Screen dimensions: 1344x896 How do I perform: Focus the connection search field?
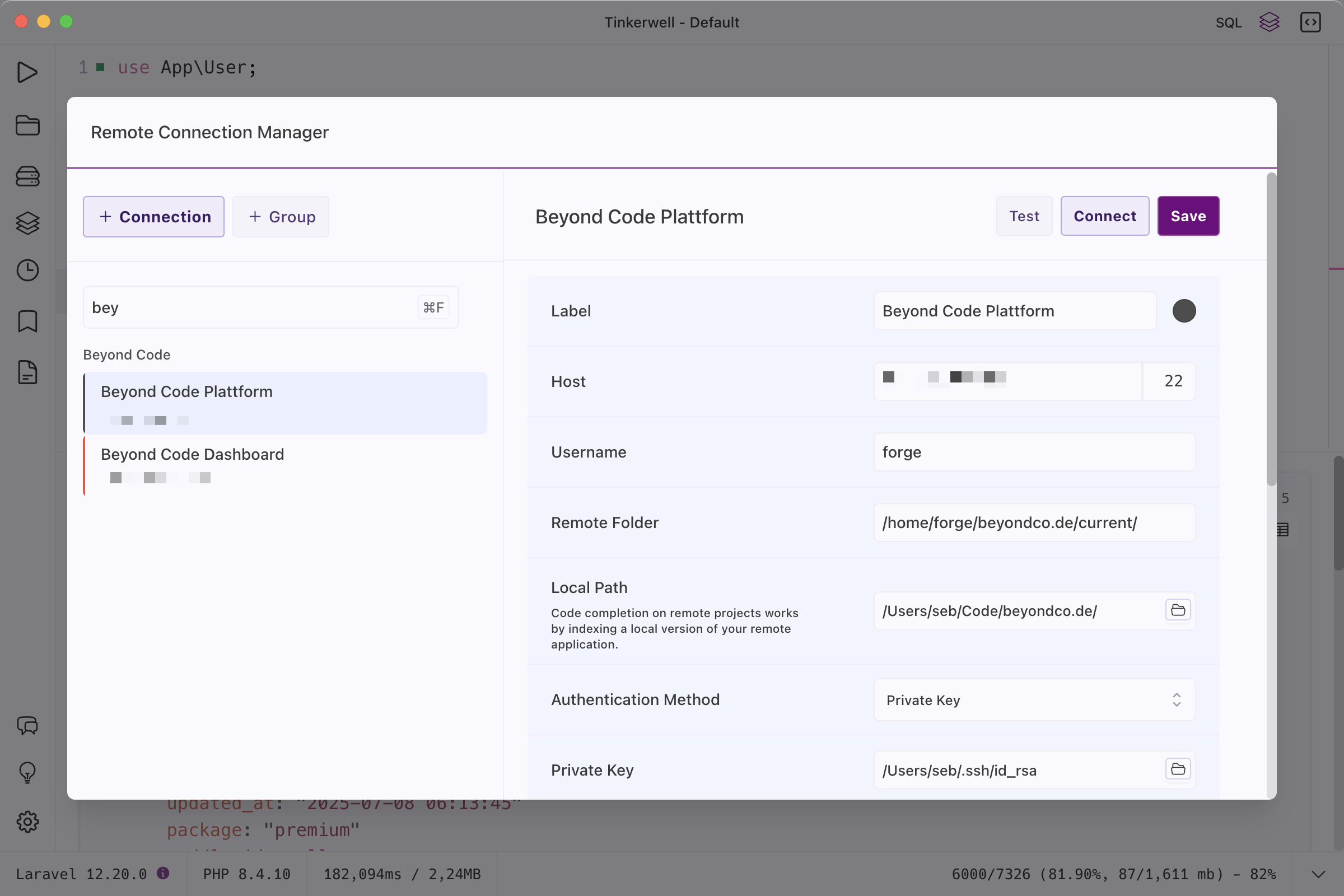(271, 307)
